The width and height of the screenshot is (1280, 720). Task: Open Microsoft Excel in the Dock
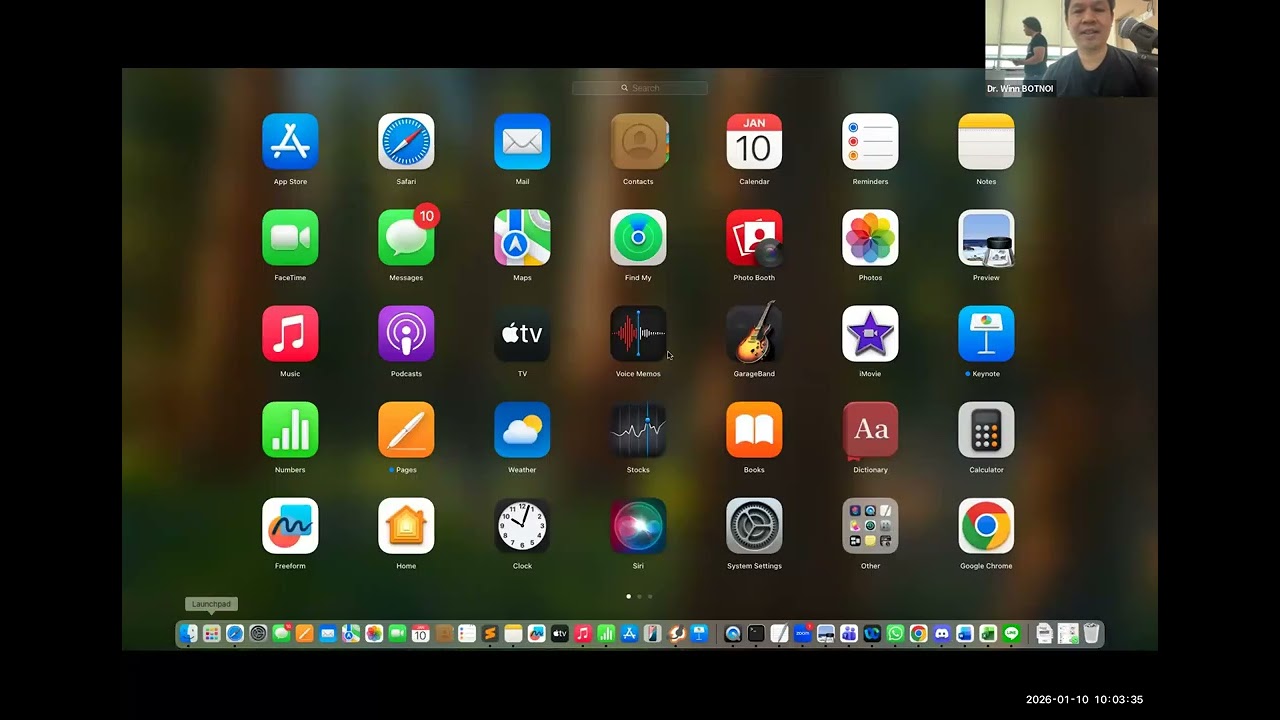coord(988,633)
